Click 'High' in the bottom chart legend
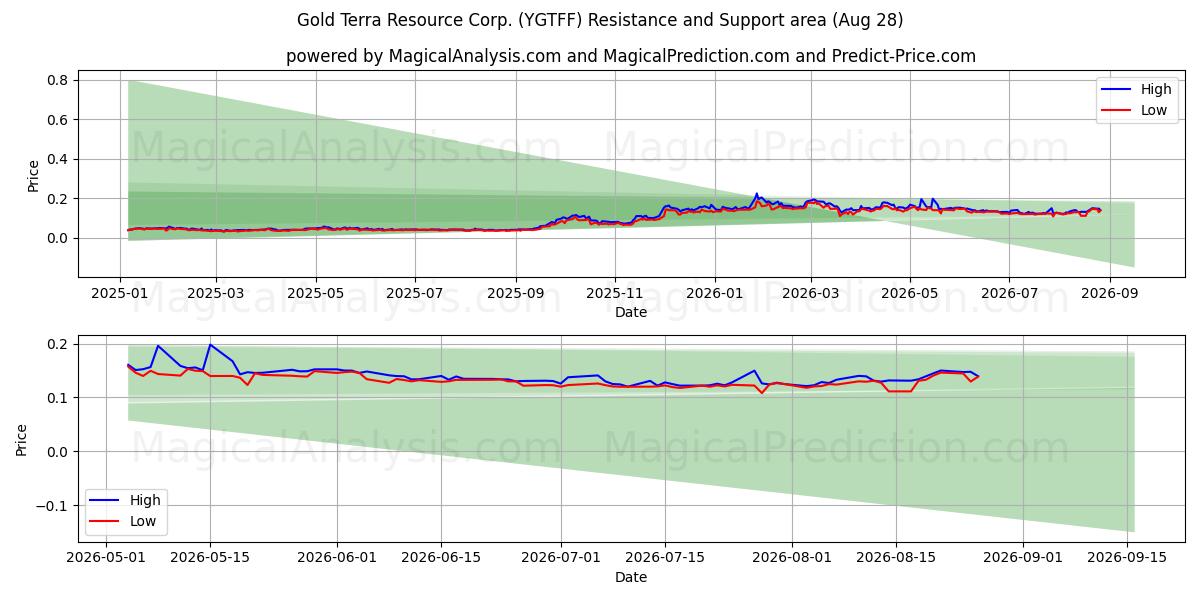Viewport: 1200px width, 600px height. 145,500
